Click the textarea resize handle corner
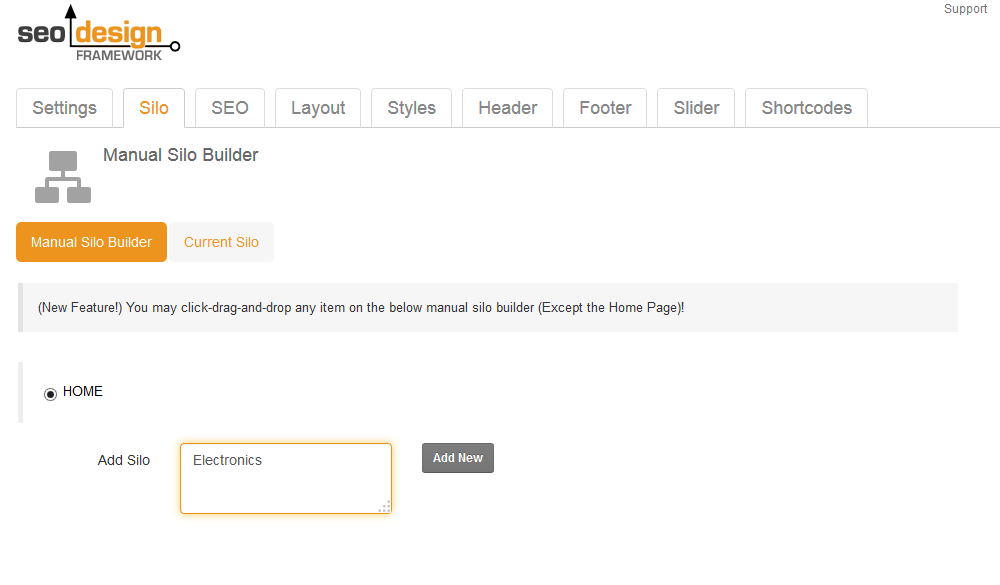This screenshot has width=1000, height=585. click(385, 507)
